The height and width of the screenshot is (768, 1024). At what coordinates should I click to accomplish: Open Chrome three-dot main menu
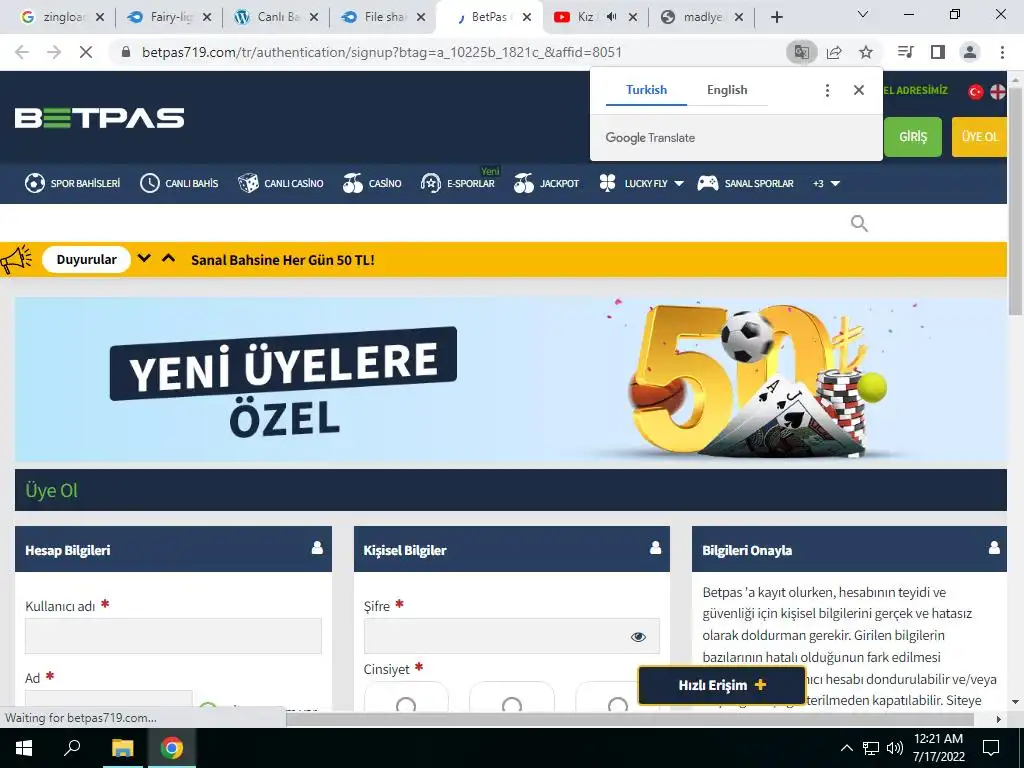[1002, 52]
